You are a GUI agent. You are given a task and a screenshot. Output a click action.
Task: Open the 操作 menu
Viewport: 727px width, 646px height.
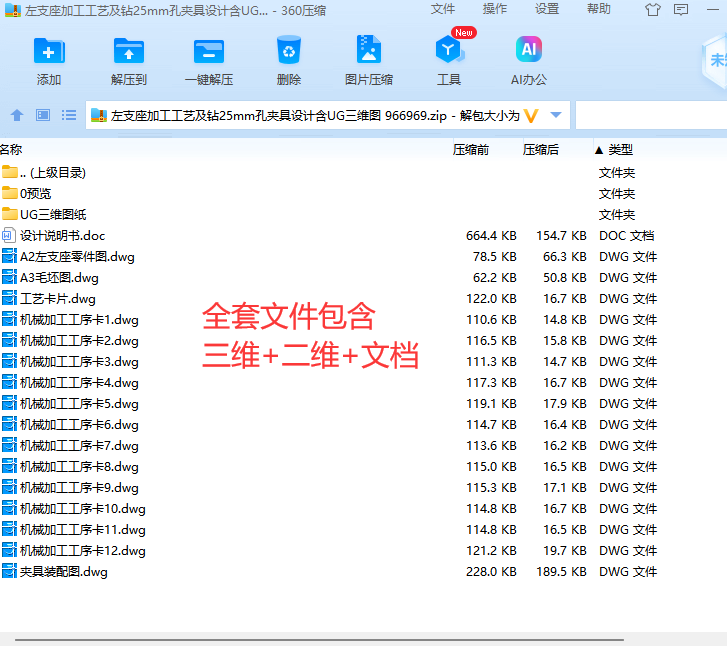coord(495,9)
